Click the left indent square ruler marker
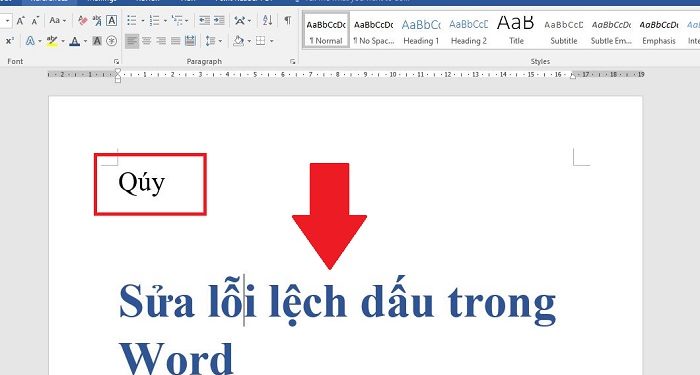 [117, 80]
